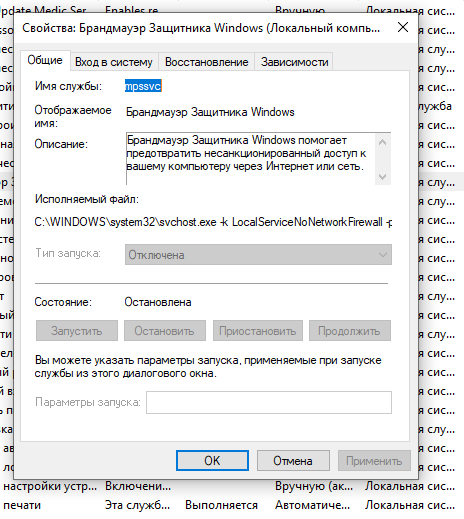464x519 pixels.
Task: Select the highlighted service name mpssvc
Action: point(143,86)
